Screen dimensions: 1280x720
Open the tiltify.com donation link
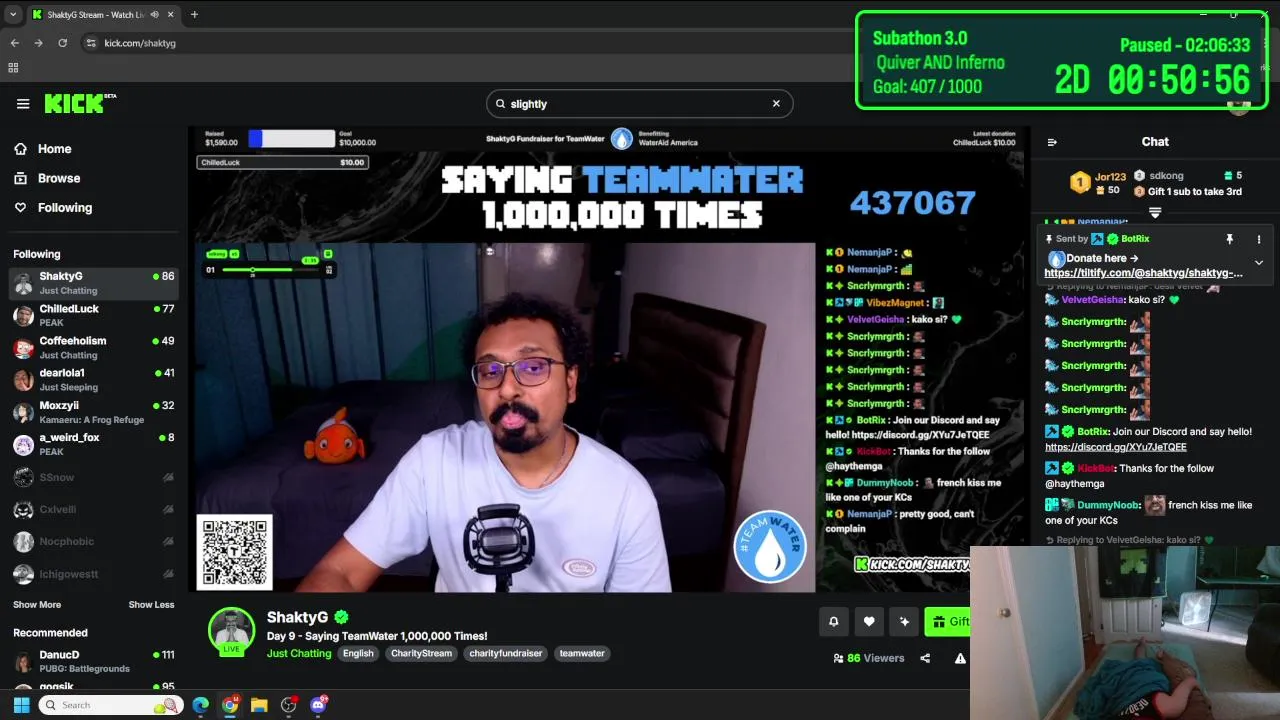[x=1143, y=273]
